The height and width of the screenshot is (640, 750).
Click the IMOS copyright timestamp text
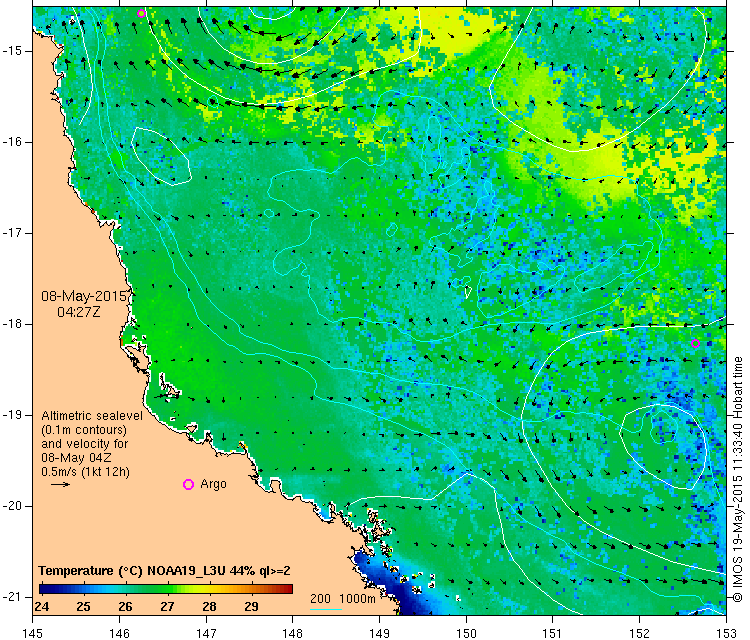738,479
